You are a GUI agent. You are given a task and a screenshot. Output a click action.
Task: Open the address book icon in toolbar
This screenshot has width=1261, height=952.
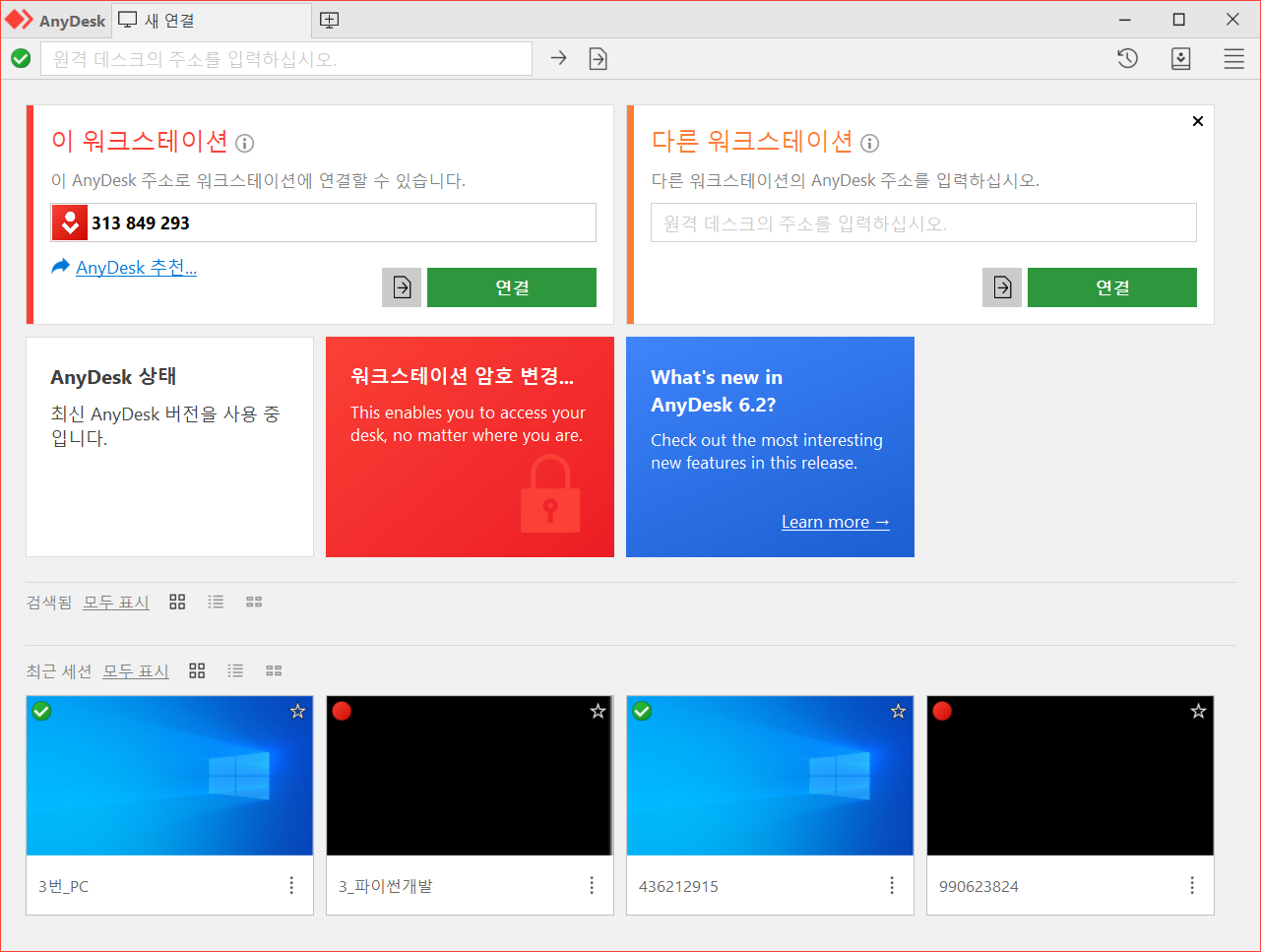point(1181,59)
